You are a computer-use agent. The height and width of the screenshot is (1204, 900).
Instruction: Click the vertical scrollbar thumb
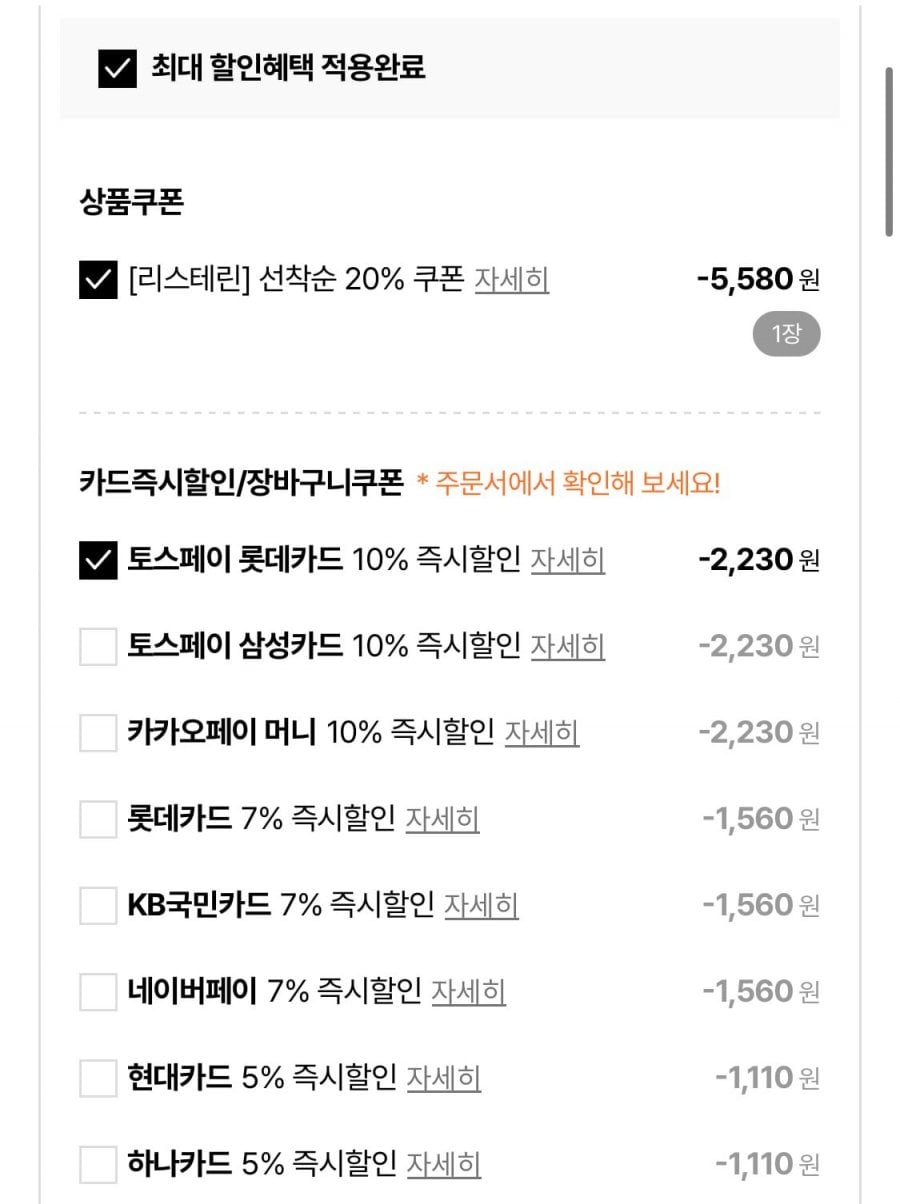pos(888,152)
